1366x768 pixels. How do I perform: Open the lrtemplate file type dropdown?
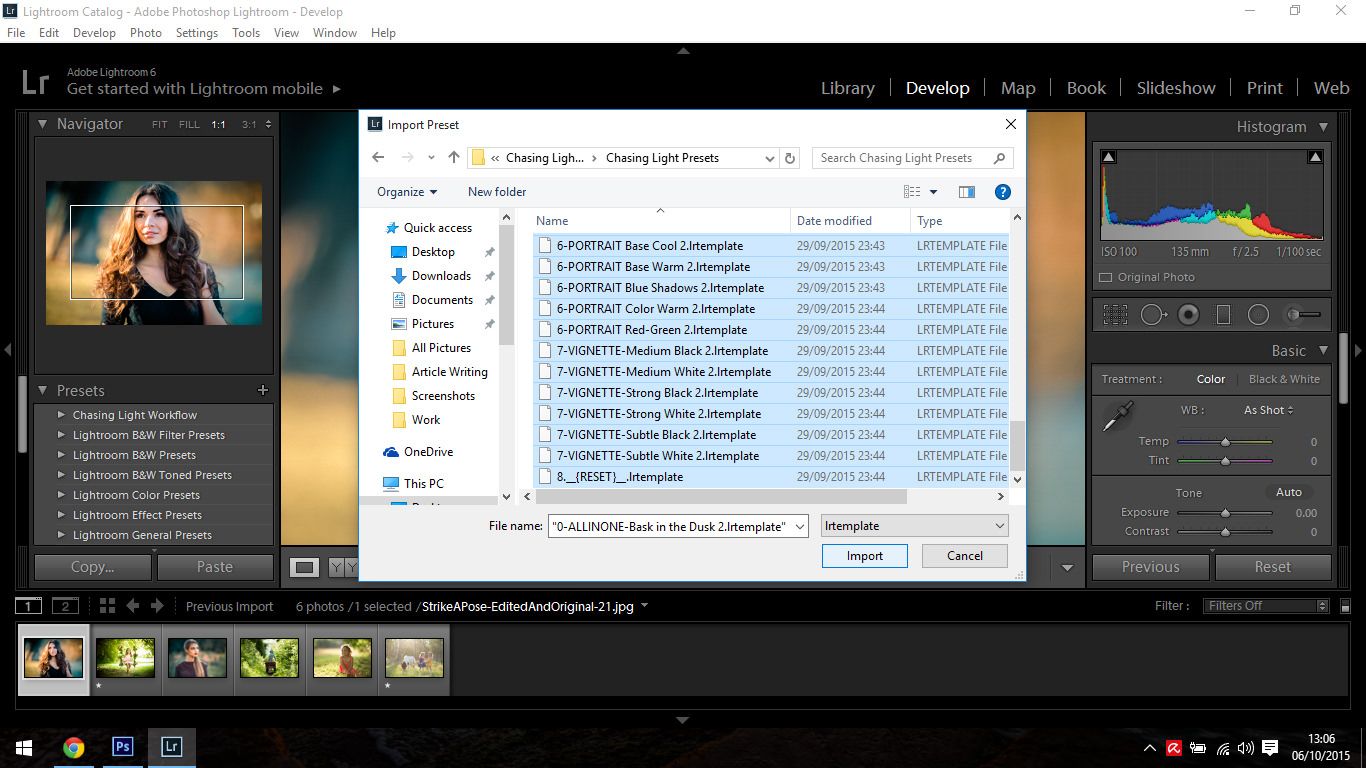tap(914, 525)
